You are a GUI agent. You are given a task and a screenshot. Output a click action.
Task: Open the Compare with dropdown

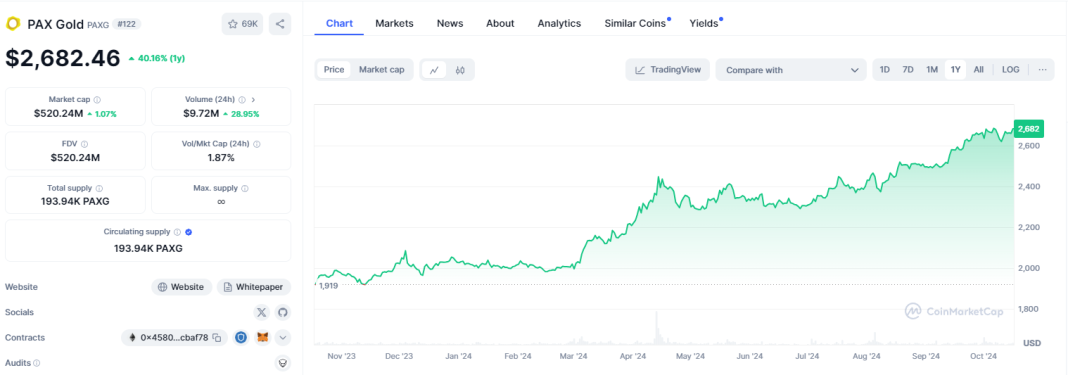(791, 70)
